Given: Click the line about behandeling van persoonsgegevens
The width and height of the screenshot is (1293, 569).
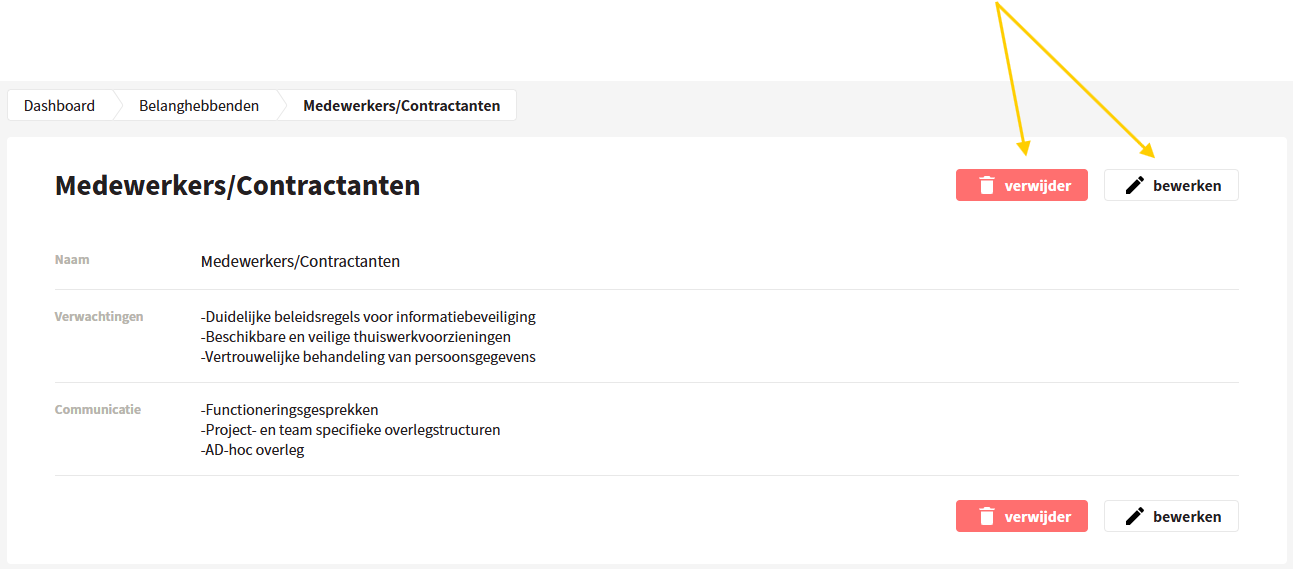Looking at the screenshot, I should click(x=368, y=356).
